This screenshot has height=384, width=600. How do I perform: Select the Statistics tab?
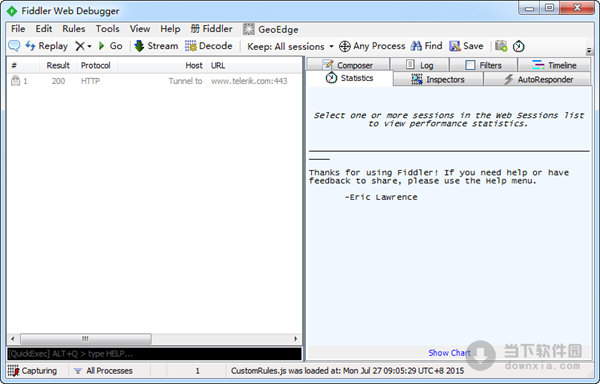(349, 78)
